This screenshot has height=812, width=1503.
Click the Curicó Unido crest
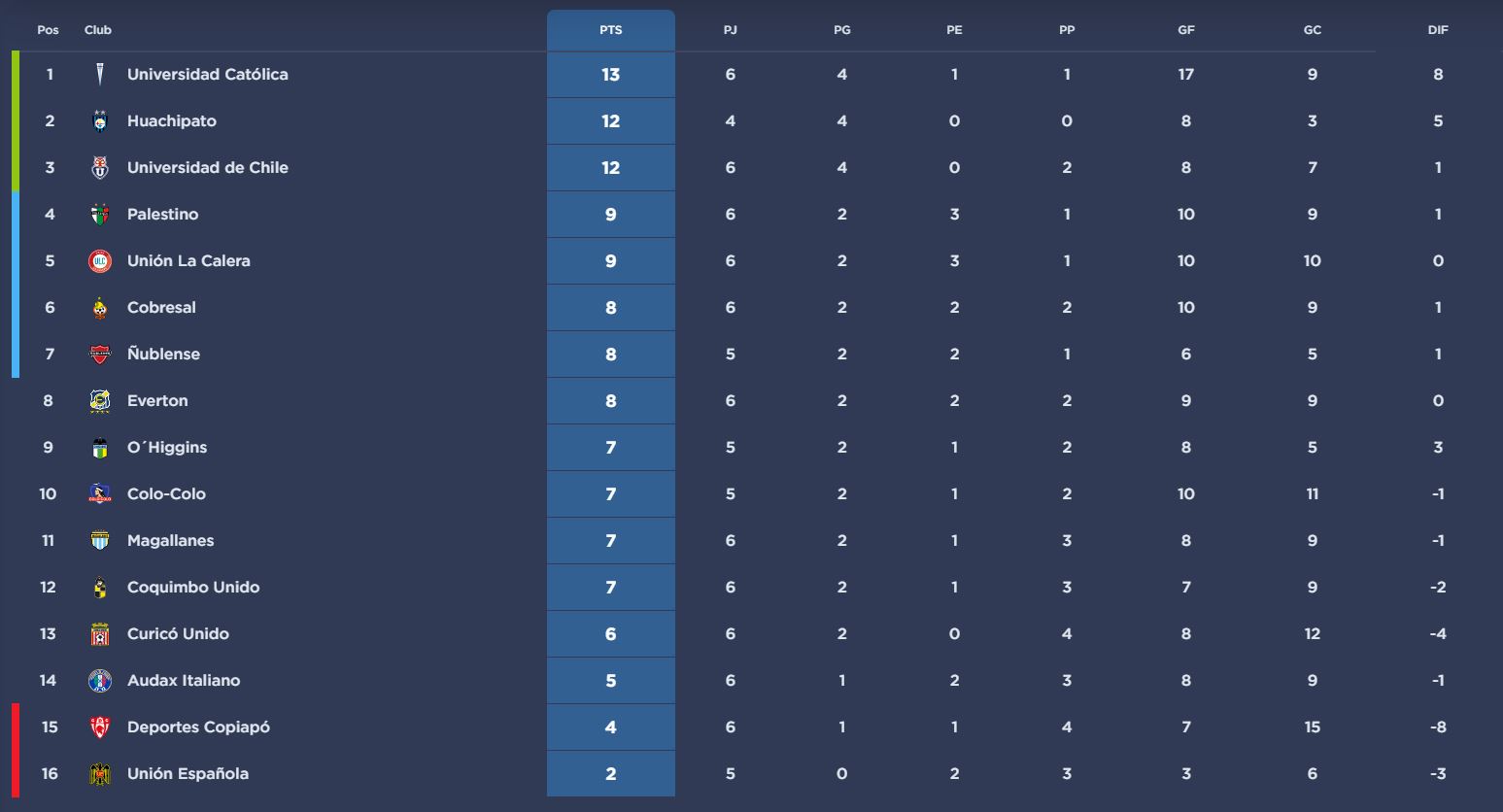(x=100, y=634)
